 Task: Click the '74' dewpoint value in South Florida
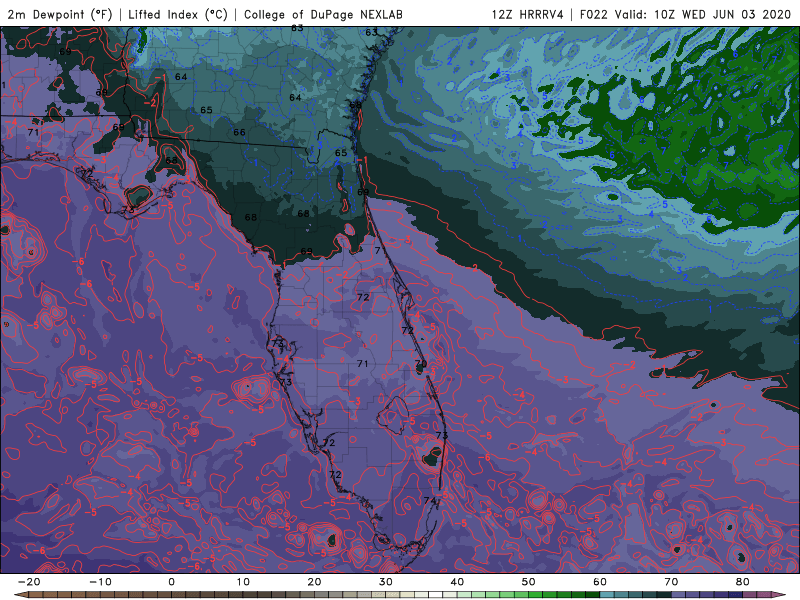pyautogui.click(x=430, y=501)
